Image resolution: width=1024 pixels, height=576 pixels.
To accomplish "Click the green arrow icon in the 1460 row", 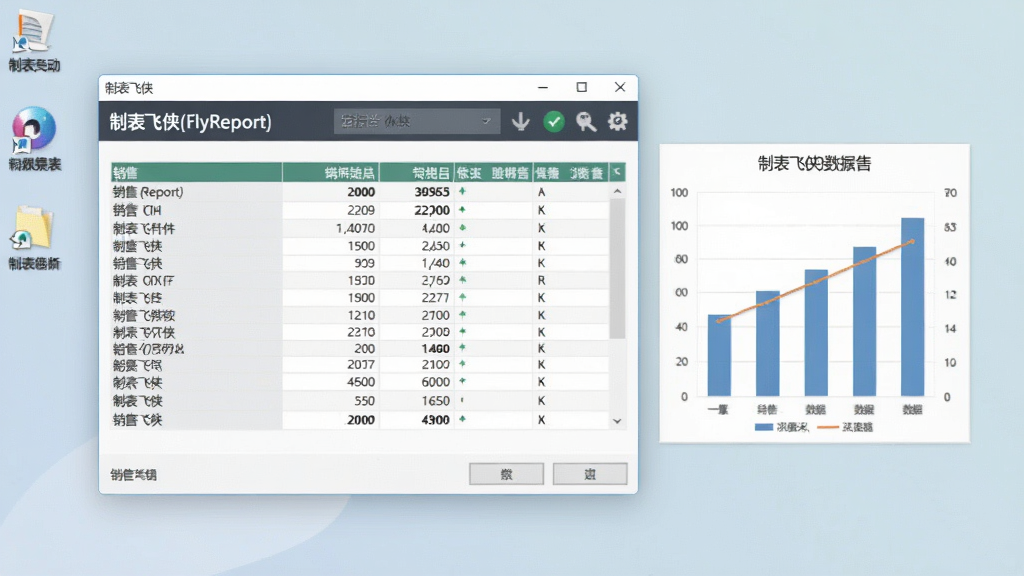I will click(x=462, y=348).
